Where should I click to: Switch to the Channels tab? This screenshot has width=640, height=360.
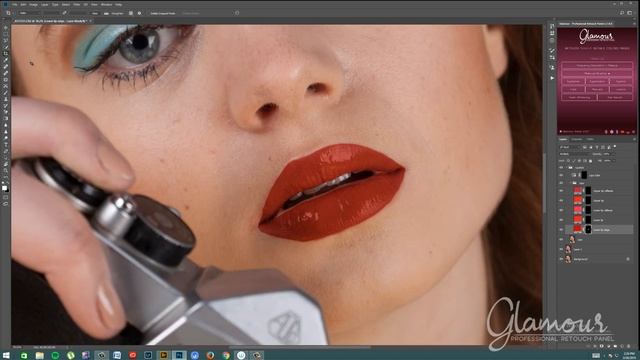pyautogui.click(x=577, y=139)
